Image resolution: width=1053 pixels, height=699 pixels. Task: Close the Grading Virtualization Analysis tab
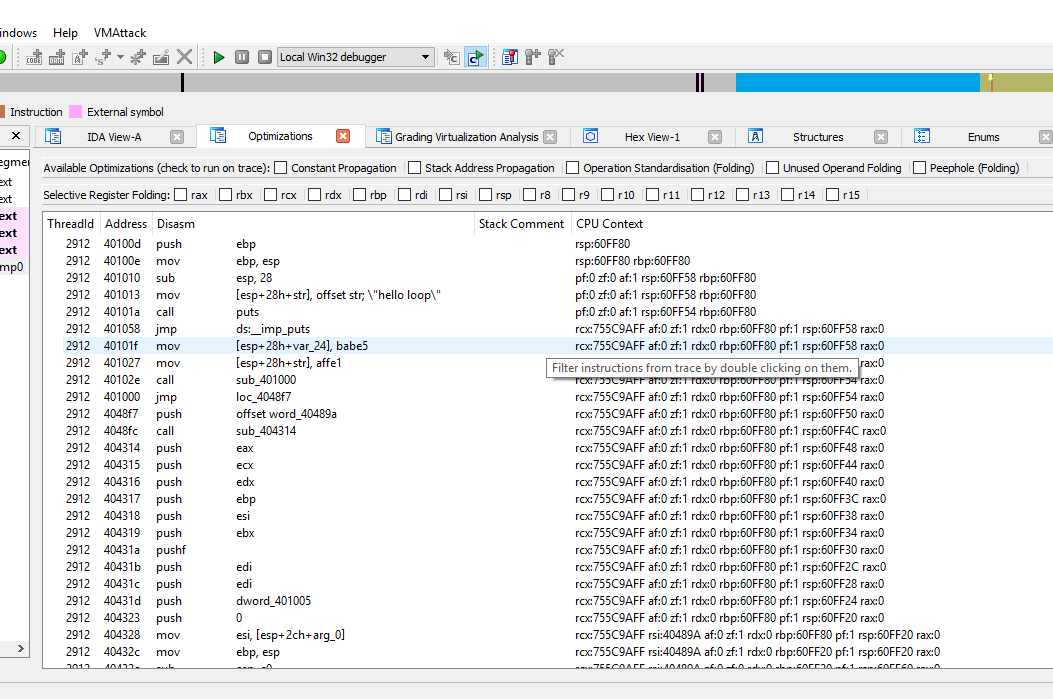click(x=550, y=137)
